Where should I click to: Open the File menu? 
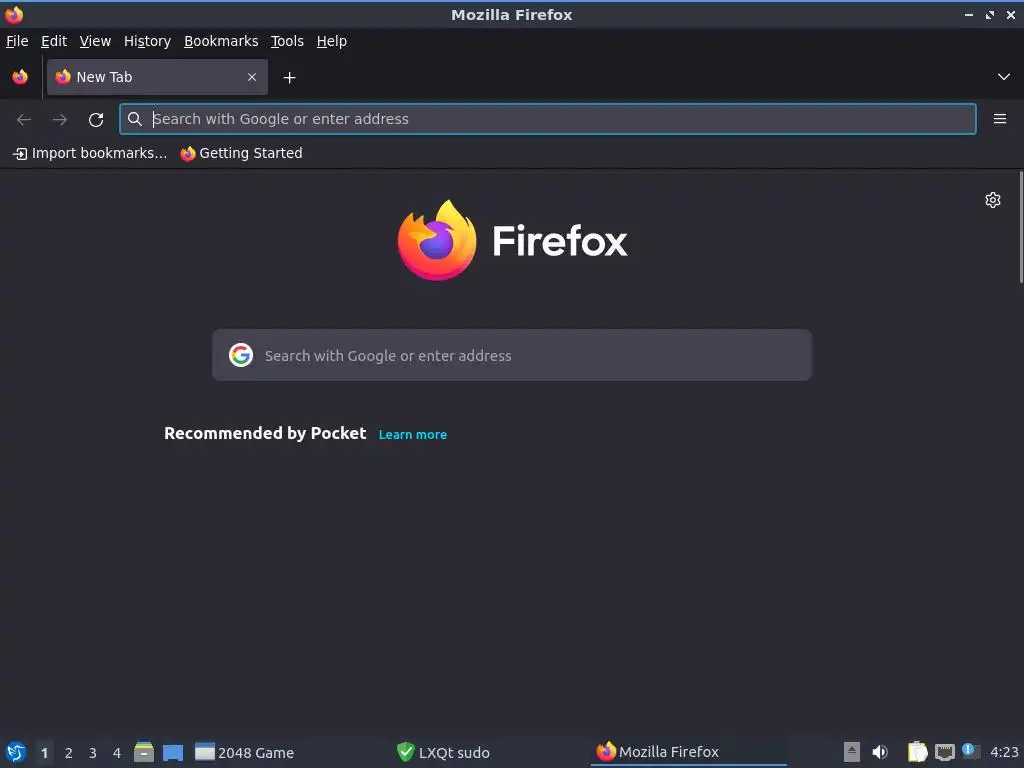pyautogui.click(x=17, y=41)
